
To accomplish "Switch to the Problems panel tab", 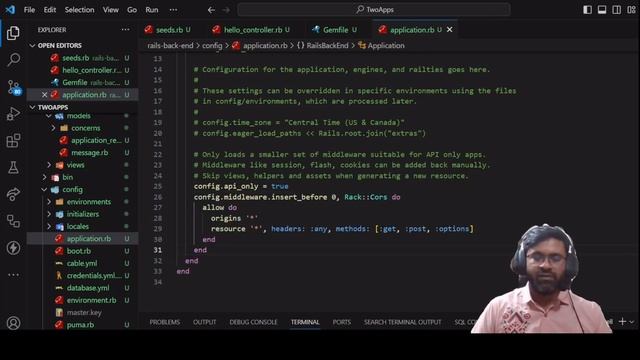I will tap(164, 322).
